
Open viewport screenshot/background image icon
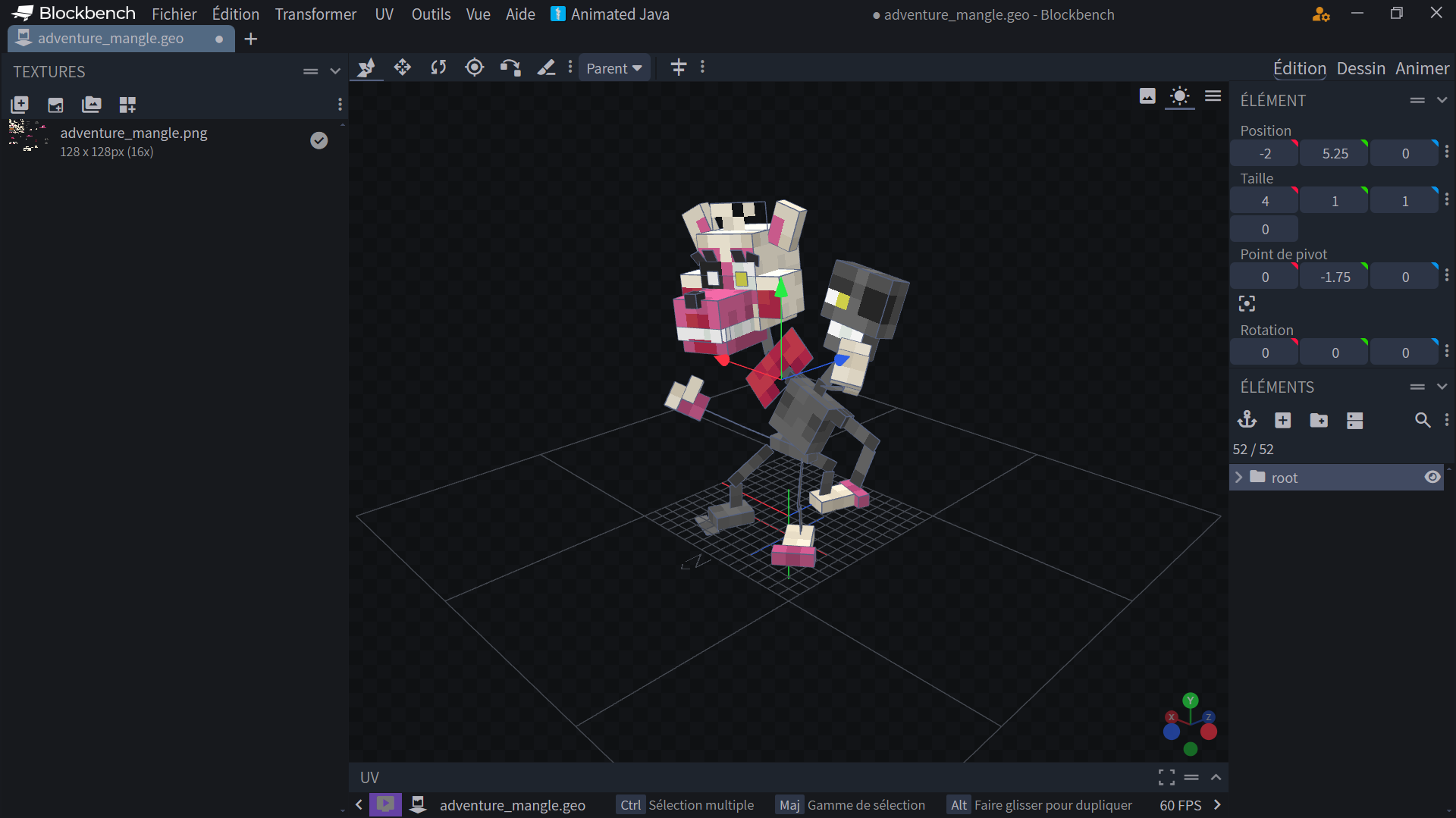pyautogui.click(x=1147, y=96)
